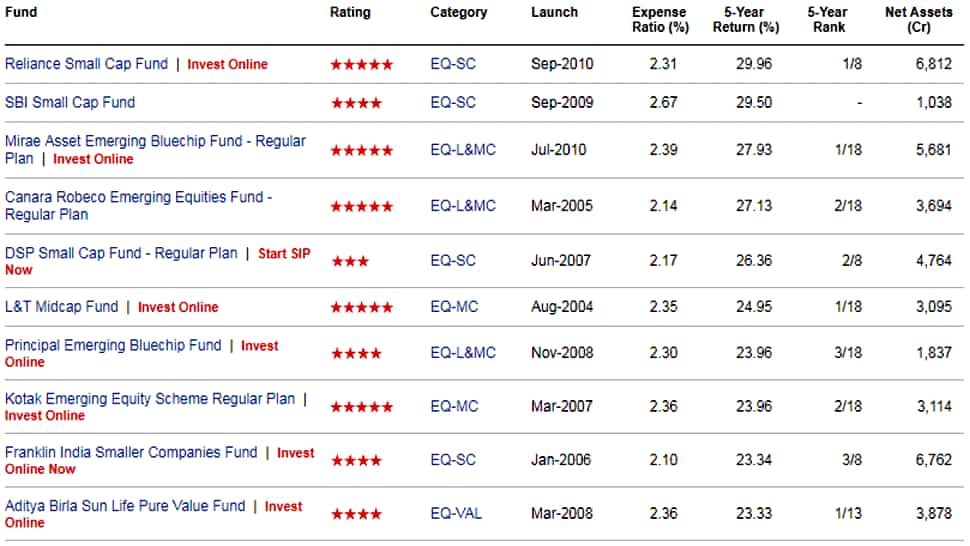The image size is (970, 546).
Task: Open Principal Emerging Bluechip Fund
Action: pyautogui.click(x=113, y=345)
